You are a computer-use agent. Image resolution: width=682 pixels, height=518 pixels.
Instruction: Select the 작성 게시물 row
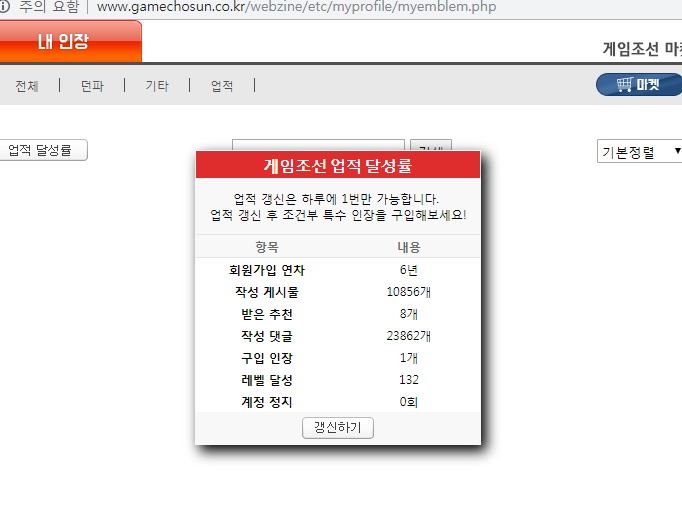[x=267, y=292]
